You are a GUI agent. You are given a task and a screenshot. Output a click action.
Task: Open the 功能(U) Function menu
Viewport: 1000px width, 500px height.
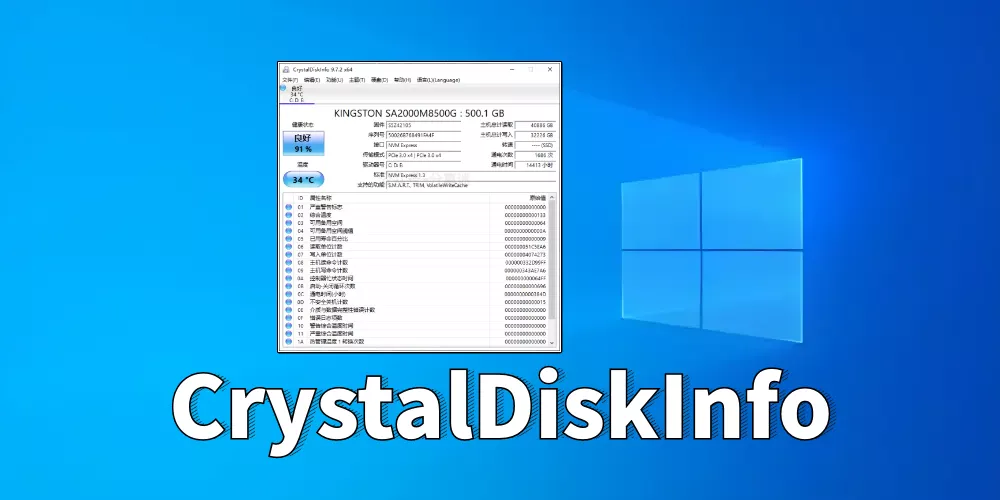[334, 80]
